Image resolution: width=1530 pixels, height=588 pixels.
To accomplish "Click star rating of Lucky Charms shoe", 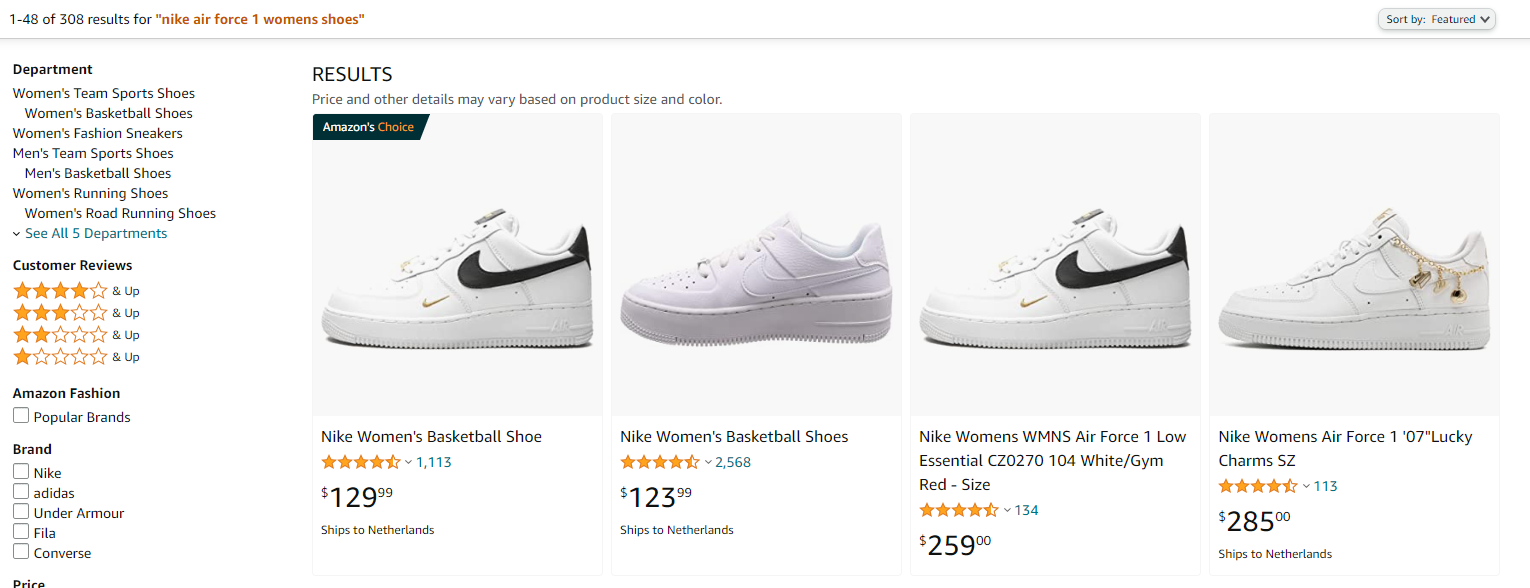I will (x=1258, y=486).
